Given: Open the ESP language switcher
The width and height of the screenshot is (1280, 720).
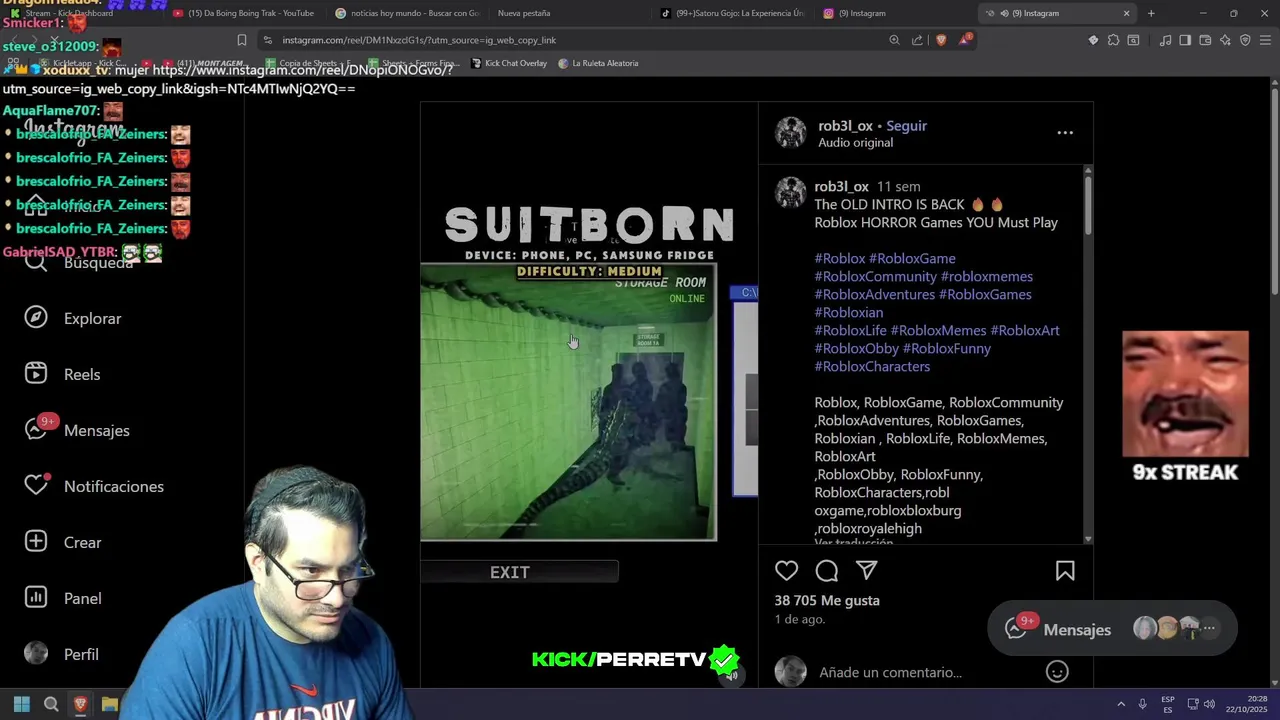Looking at the screenshot, I should 1168,704.
